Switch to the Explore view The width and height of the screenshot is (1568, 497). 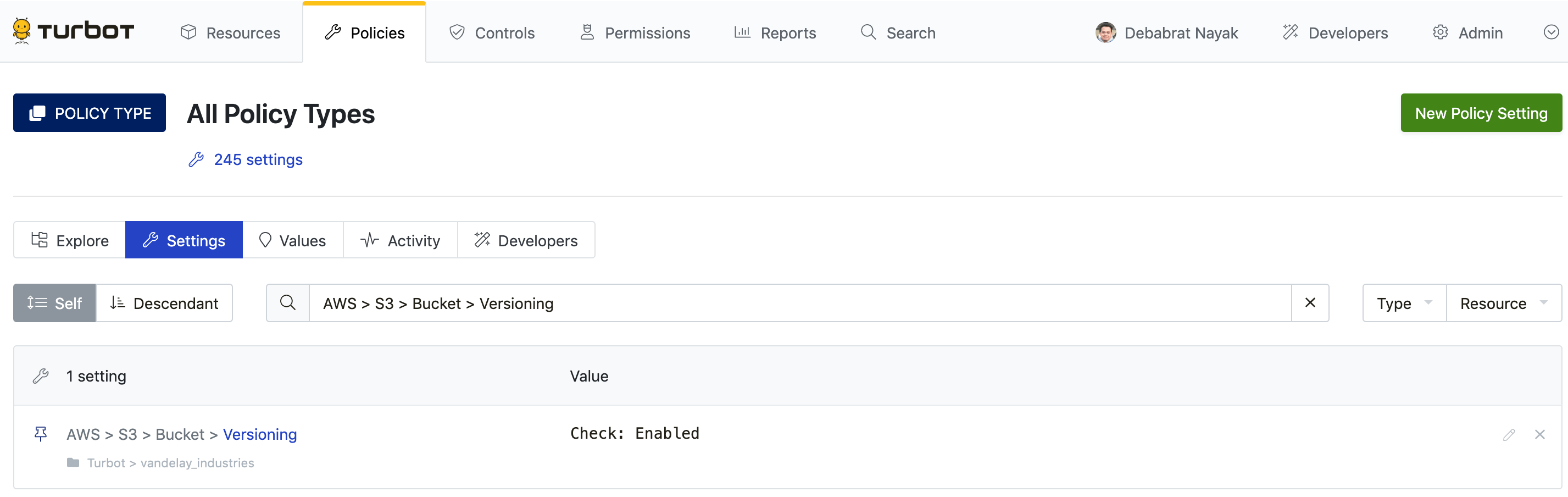coord(70,240)
